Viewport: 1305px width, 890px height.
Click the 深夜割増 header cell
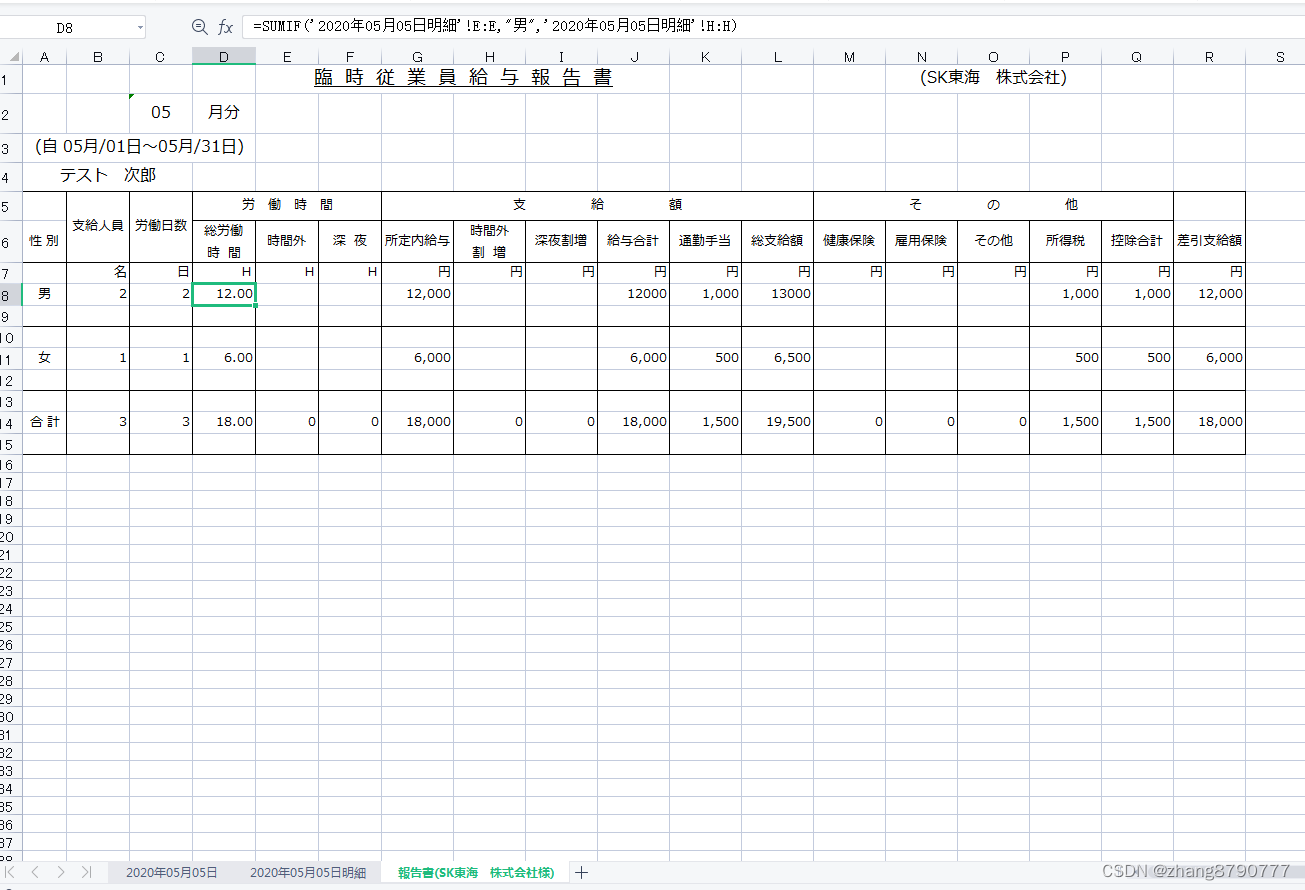coord(561,241)
